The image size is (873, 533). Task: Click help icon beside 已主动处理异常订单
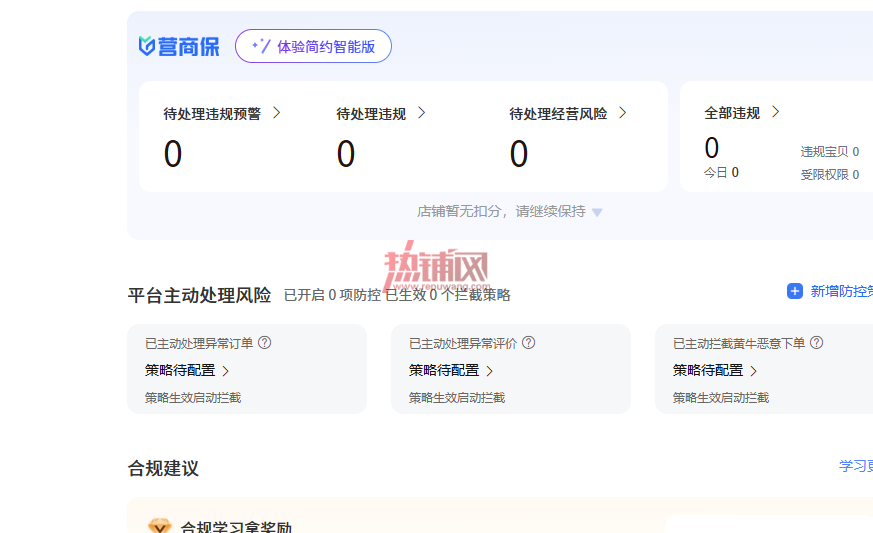click(x=265, y=343)
